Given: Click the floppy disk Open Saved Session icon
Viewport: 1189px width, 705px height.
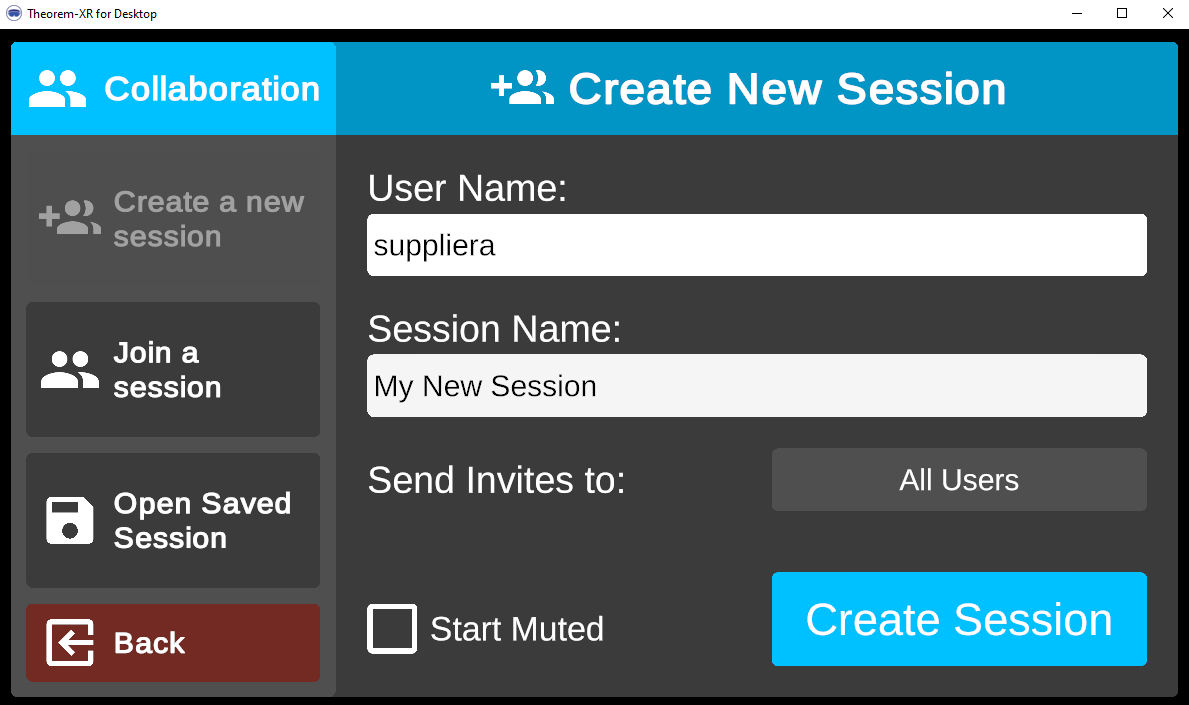Looking at the screenshot, I should [70, 520].
